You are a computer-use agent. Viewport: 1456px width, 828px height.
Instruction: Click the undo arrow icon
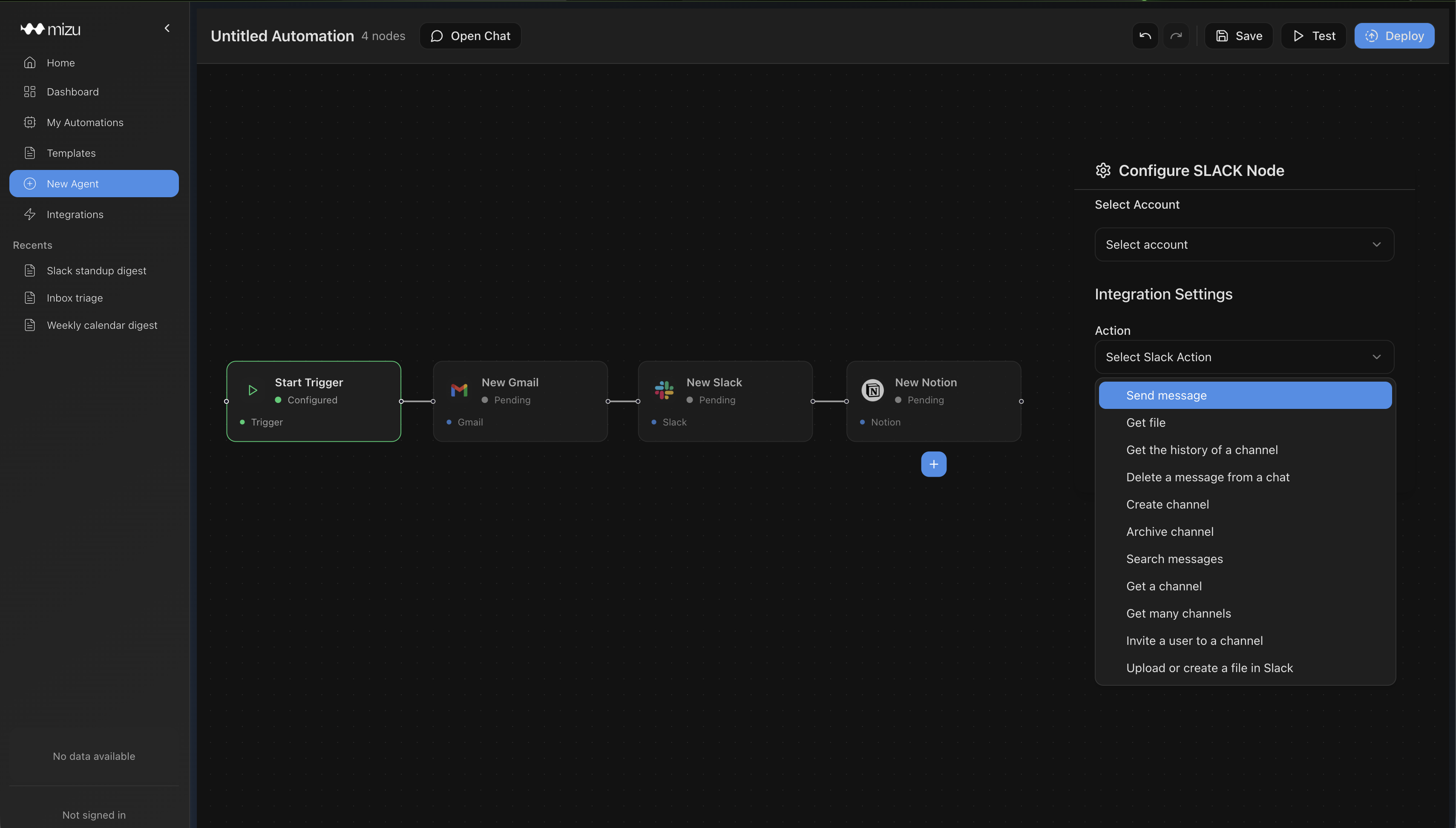coord(1145,36)
